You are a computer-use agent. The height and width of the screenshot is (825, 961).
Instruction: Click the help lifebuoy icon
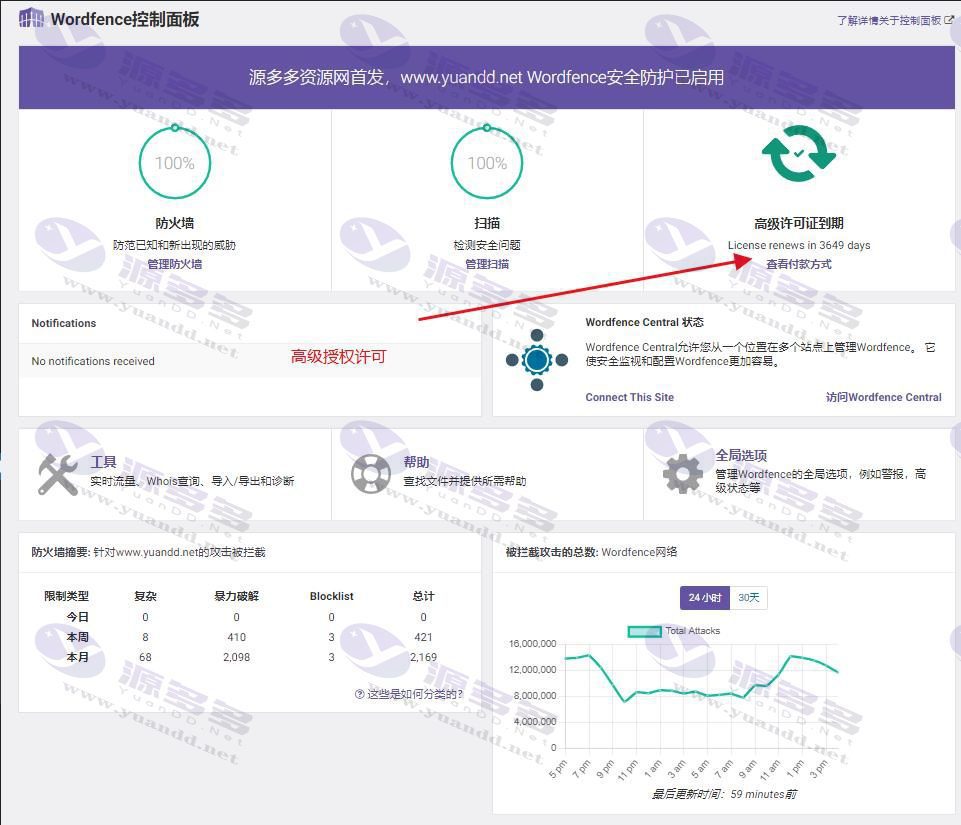point(371,474)
